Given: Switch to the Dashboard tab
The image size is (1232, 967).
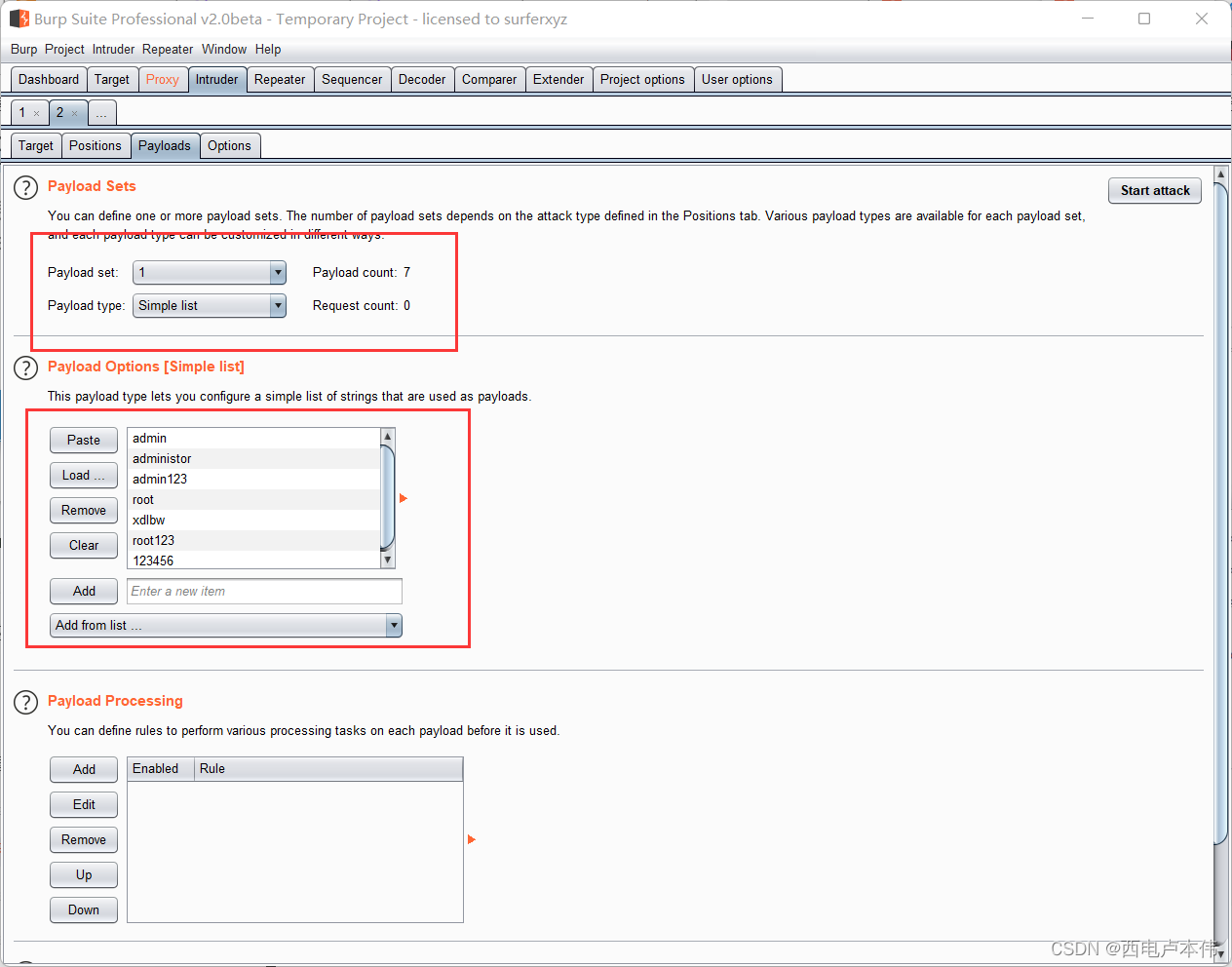Looking at the screenshot, I should [x=49, y=80].
